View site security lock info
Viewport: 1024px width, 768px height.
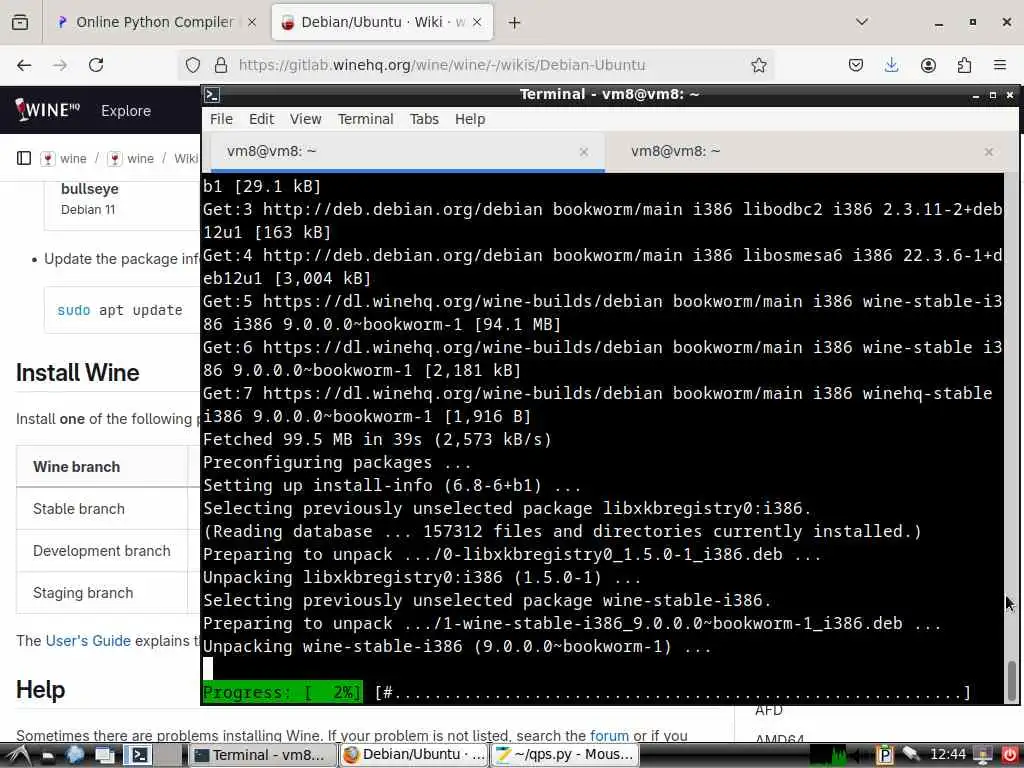coord(221,65)
